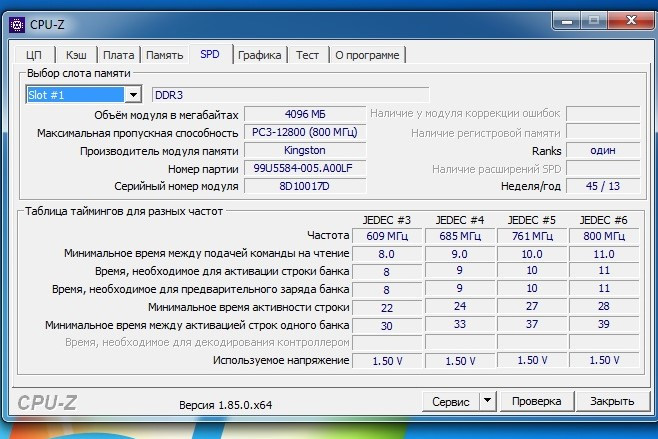
Task: Open the О программе tab
Action: pos(367,55)
